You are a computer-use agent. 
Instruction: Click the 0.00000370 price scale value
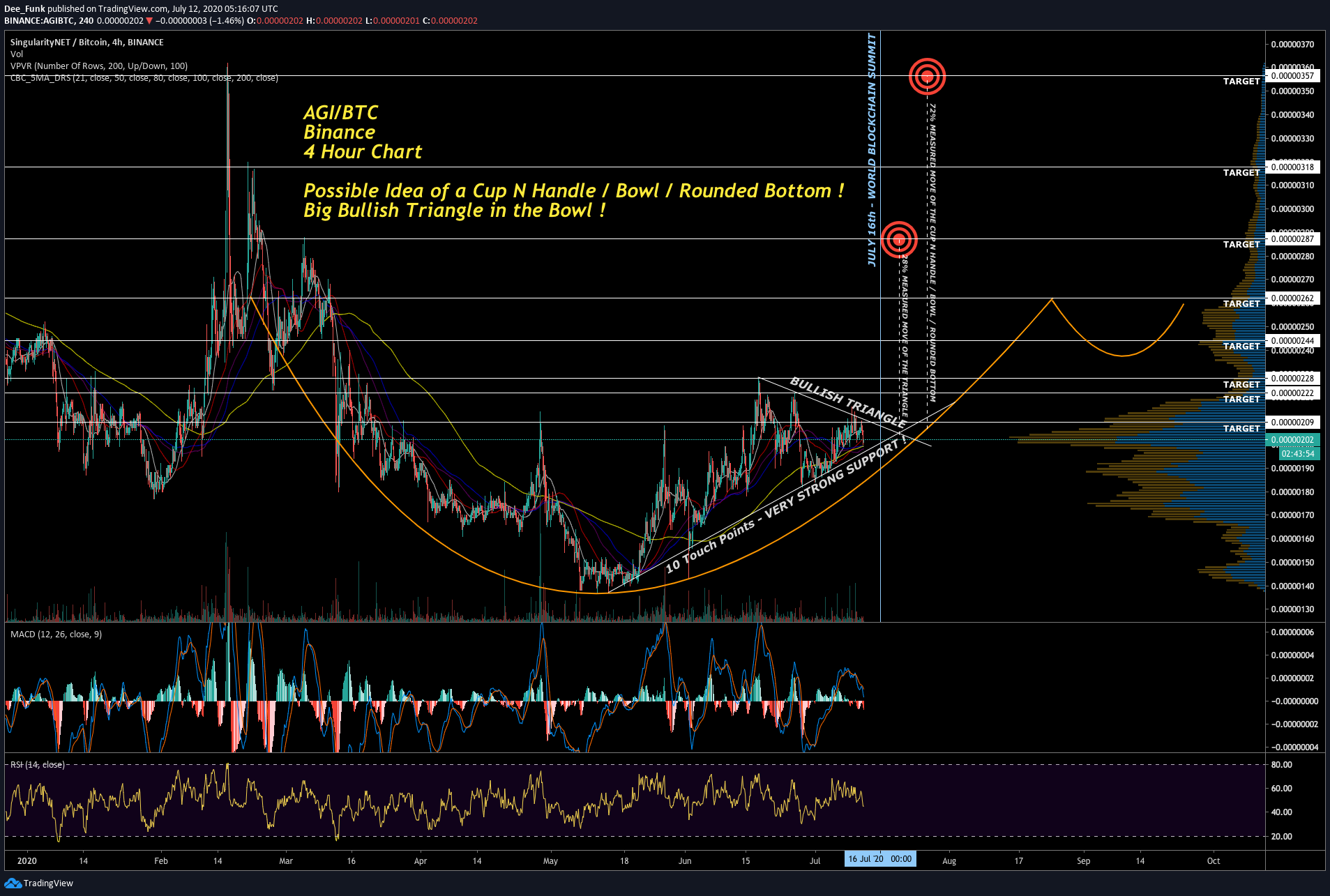point(1292,45)
